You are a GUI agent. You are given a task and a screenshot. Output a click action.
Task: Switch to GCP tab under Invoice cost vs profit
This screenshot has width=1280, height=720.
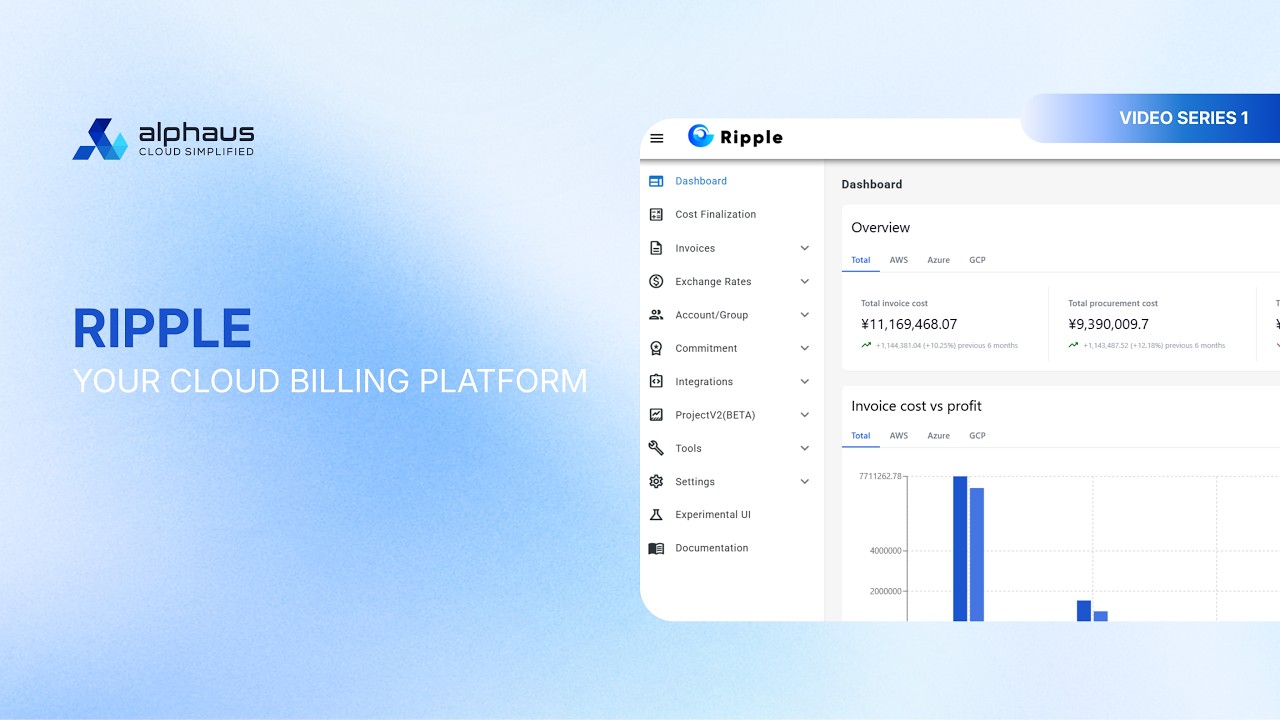(x=977, y=436)
